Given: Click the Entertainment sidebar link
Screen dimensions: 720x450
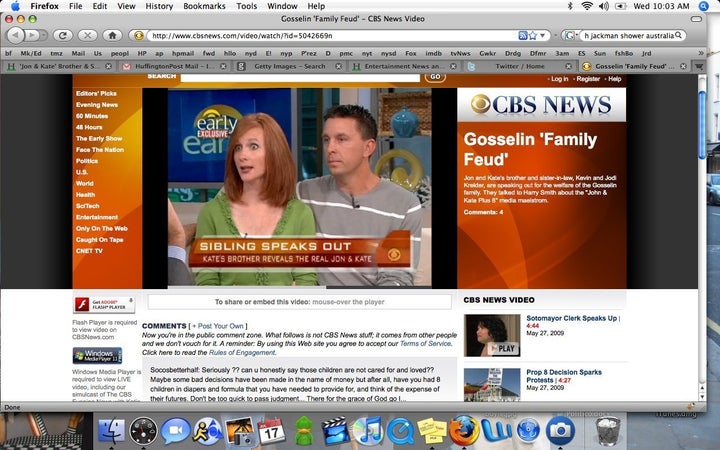Looking at the screenshot, I should pyautogui.click(x=97, y=217).
